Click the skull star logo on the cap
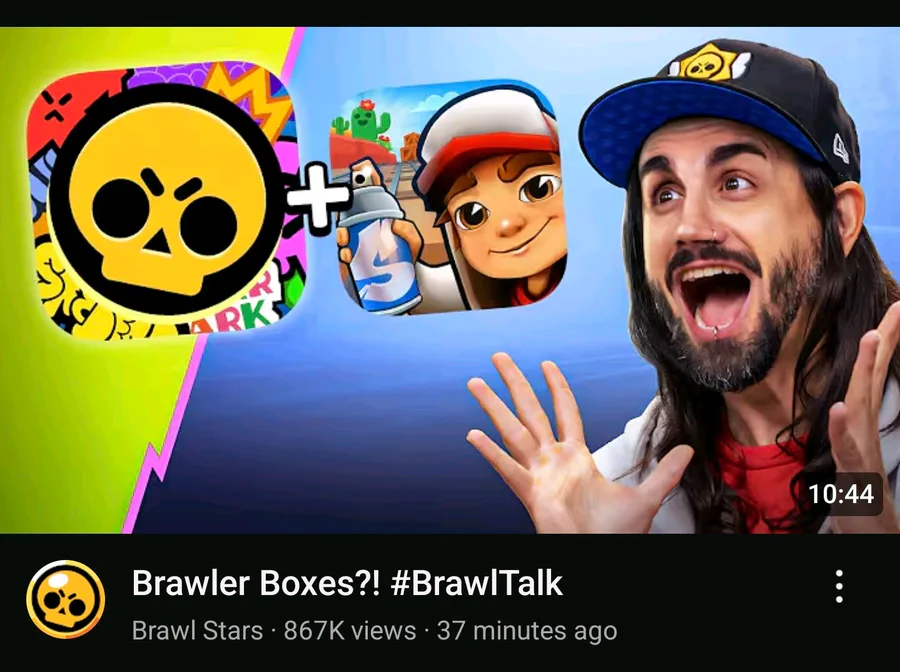The width and height of the screenshot is (900, 672). click(709, 64)
